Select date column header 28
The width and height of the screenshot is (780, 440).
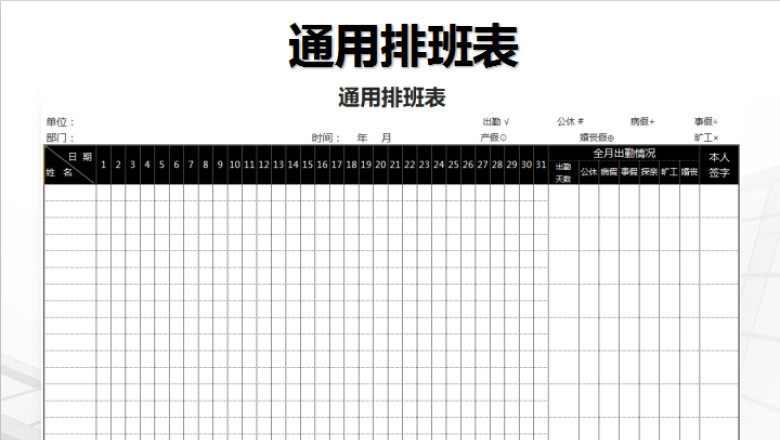(497, 165)
